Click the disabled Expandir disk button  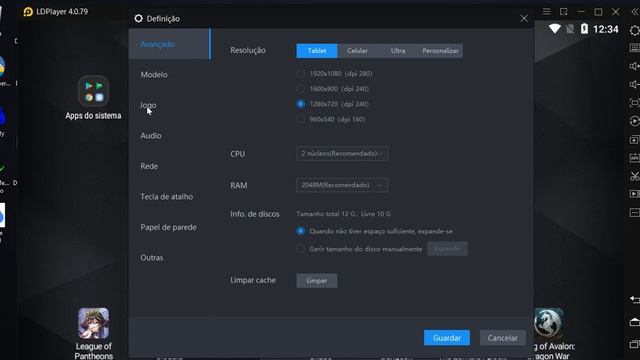(x=447, y=249)
